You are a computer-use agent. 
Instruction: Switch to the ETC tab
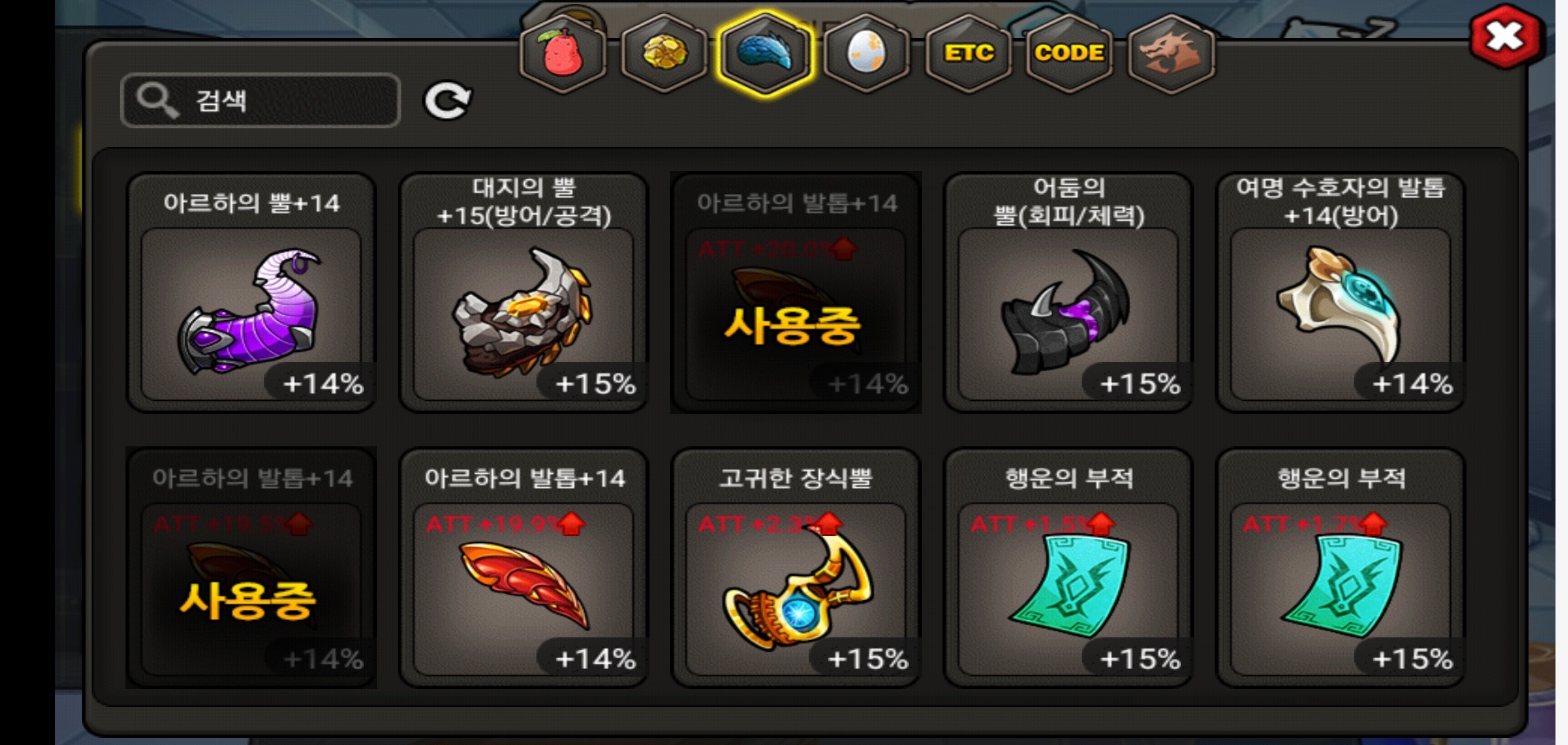point(968,53)
